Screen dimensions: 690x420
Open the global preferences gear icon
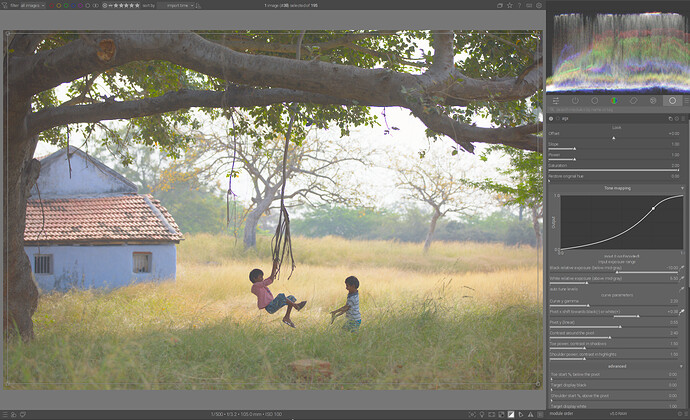point(539,5)
